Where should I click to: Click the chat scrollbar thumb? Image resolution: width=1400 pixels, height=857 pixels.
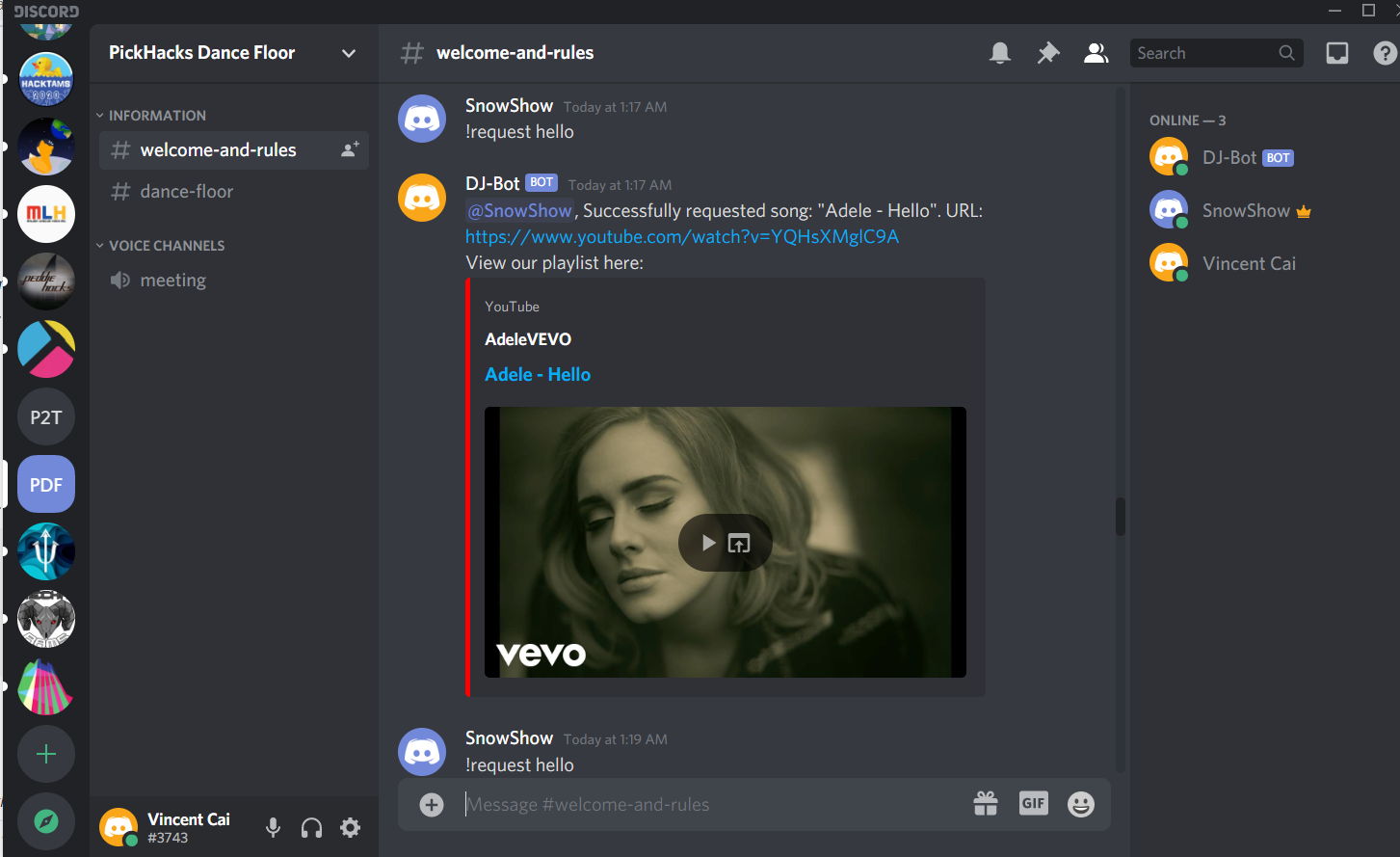tap(1120, 516)
